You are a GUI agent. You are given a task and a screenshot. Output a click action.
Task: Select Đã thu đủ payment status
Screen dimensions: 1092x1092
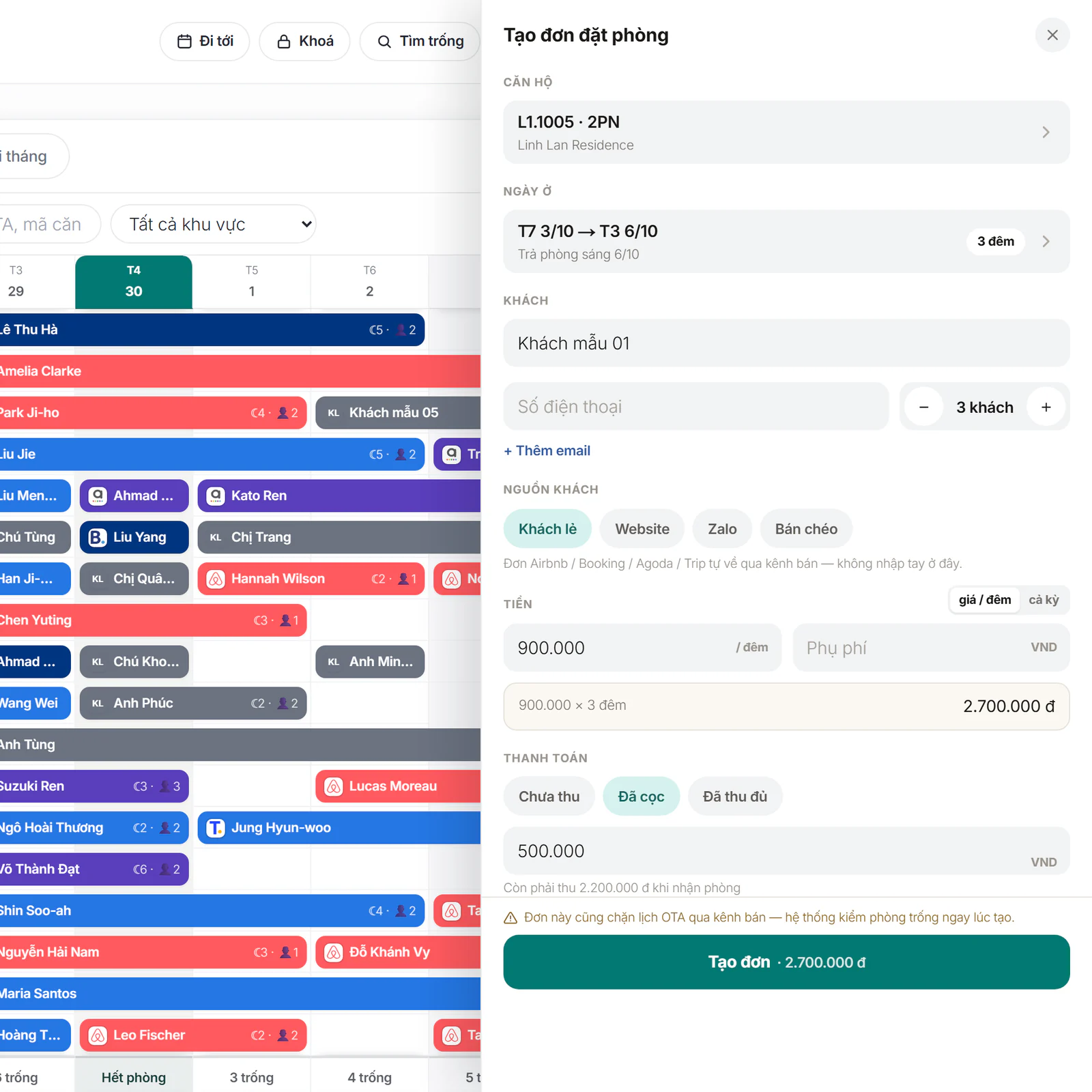[x=735, y=796]
